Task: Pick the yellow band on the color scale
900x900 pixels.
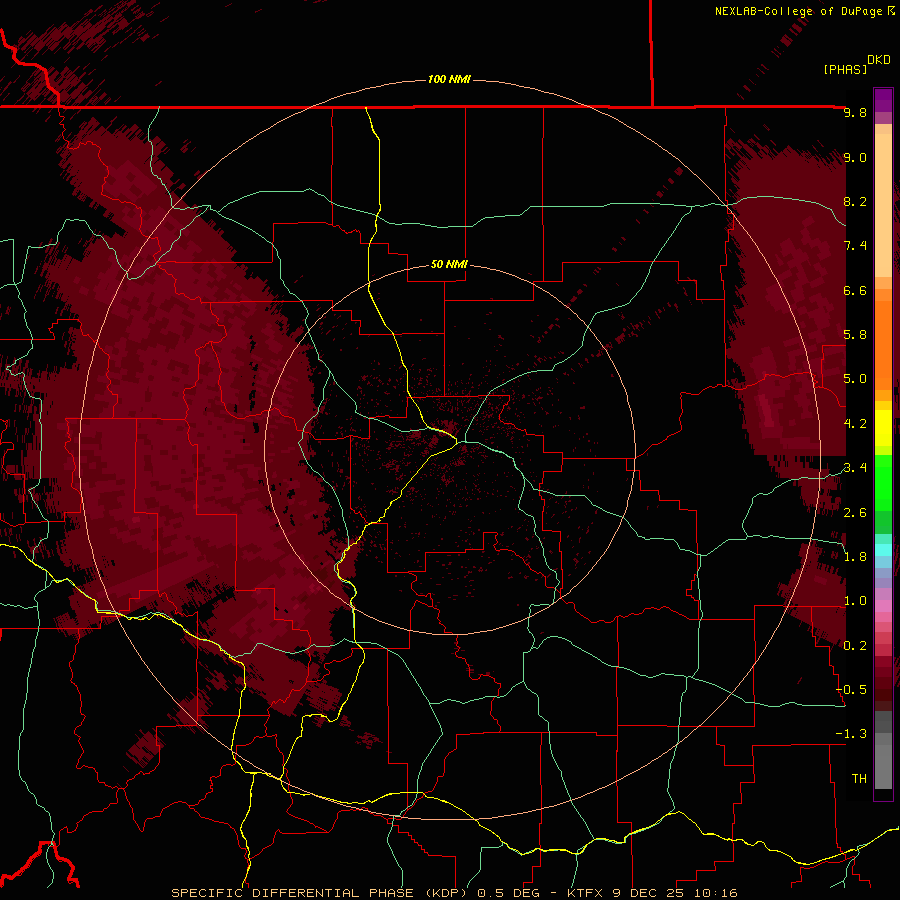Action: coord(883,428)
